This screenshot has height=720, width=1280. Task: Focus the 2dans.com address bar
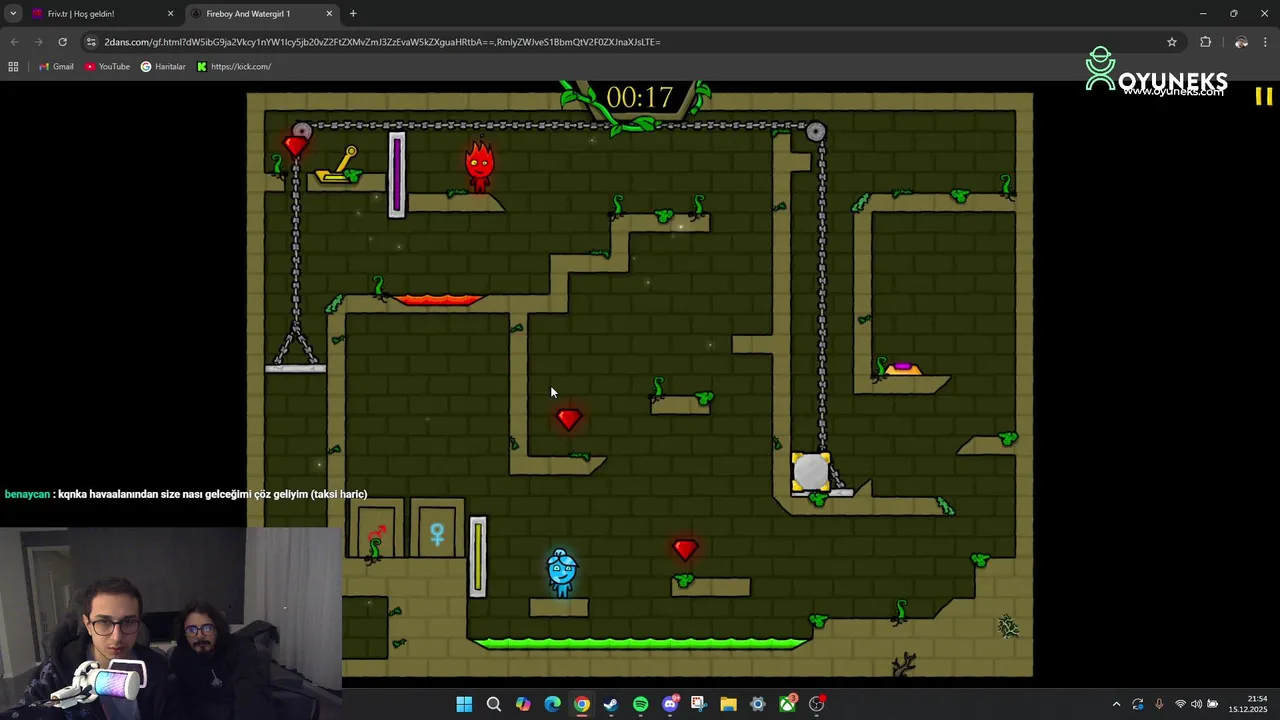tap(630, 42)
